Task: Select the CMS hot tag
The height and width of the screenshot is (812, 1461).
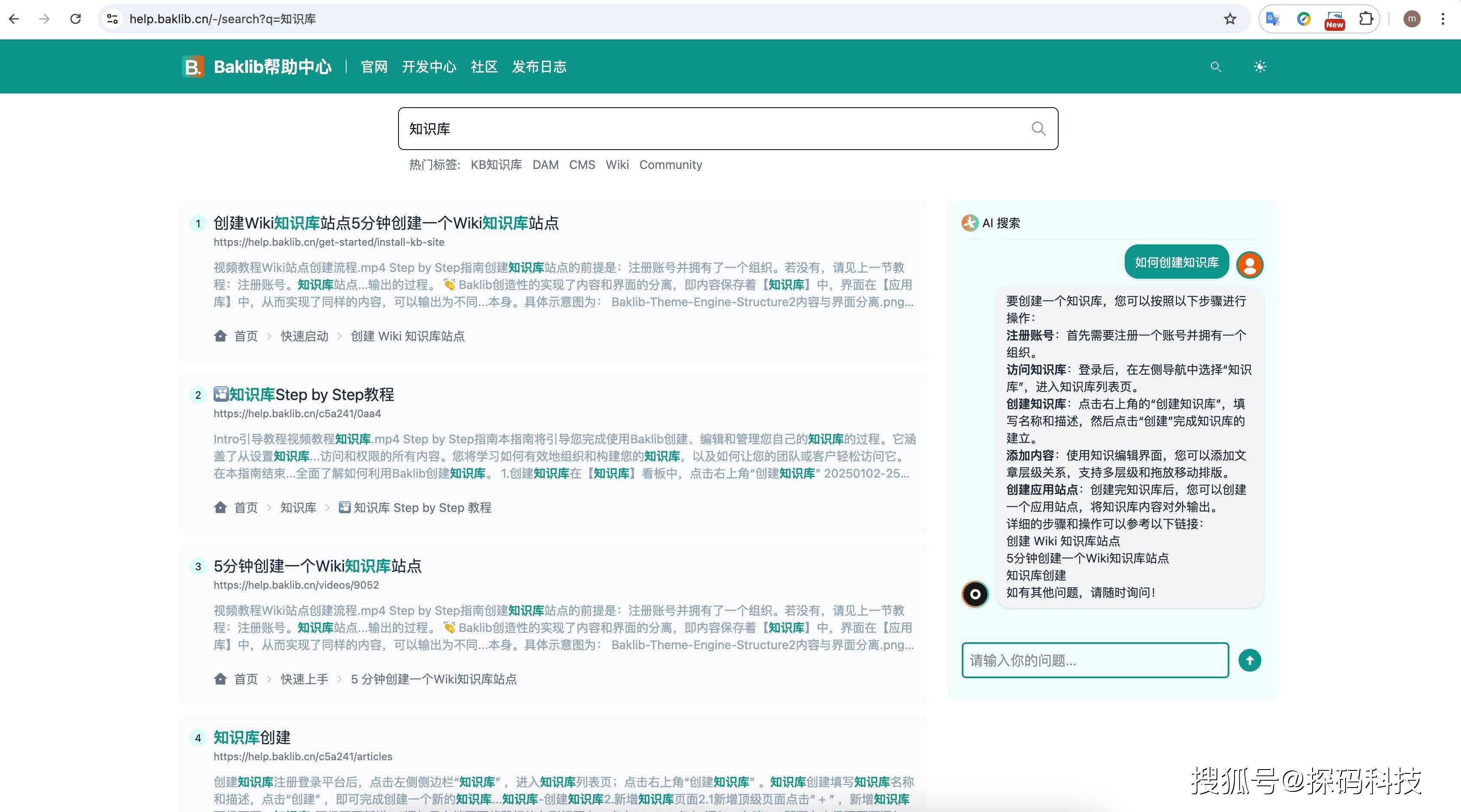Action: pyautogui.click(x=583, y=165)
